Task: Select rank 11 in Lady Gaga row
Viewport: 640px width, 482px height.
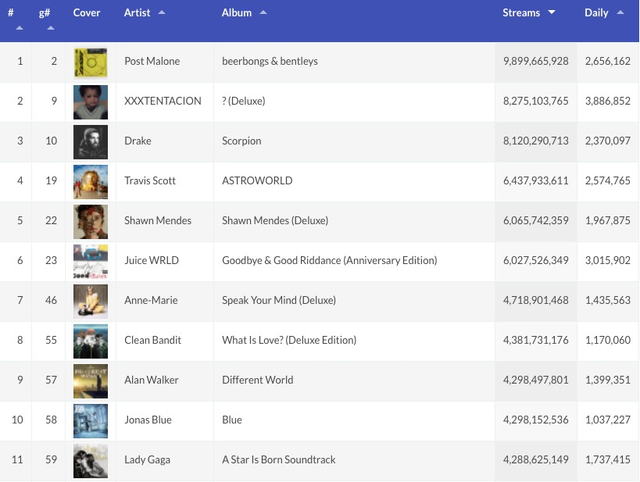Action: click(x=17, y=460)
